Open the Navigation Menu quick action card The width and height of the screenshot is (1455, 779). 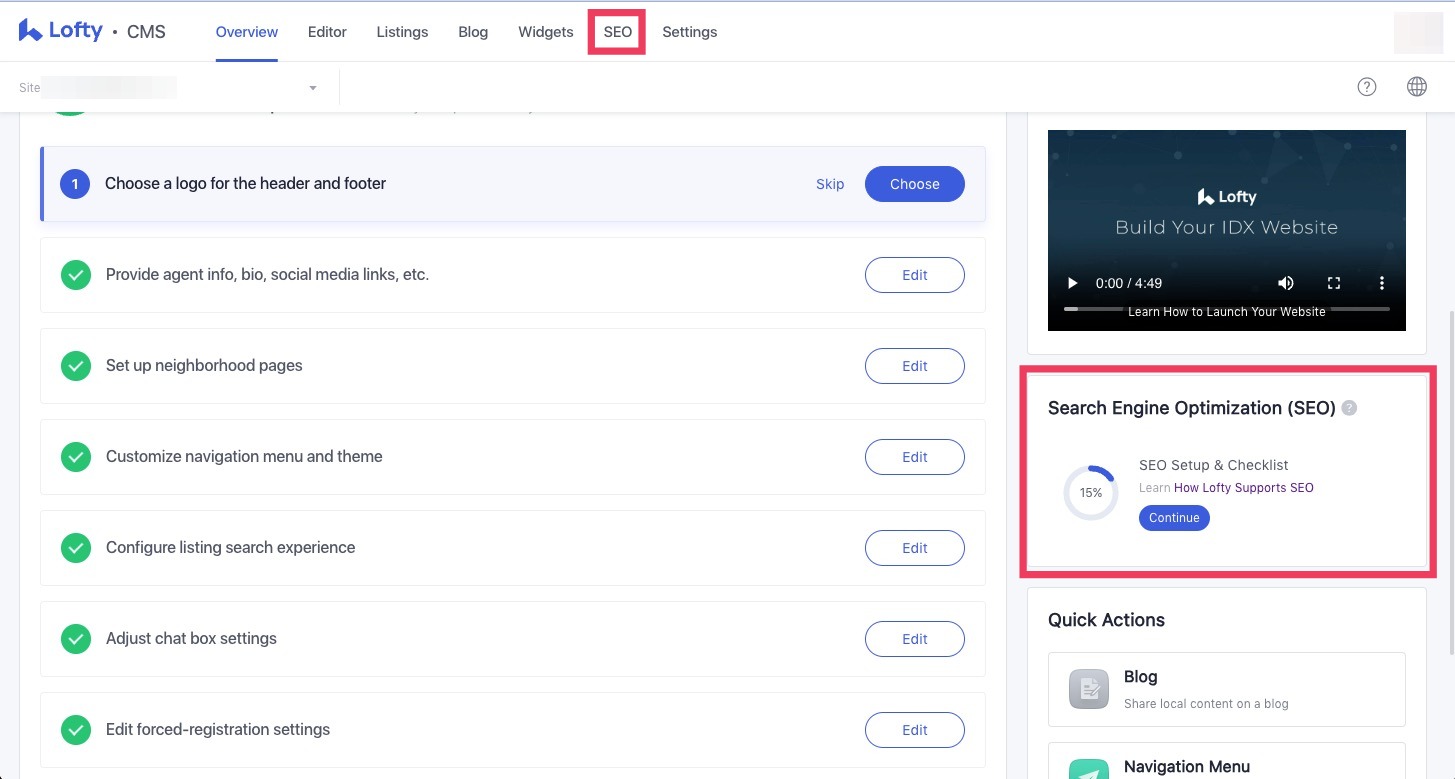[x=1227, y=761]
